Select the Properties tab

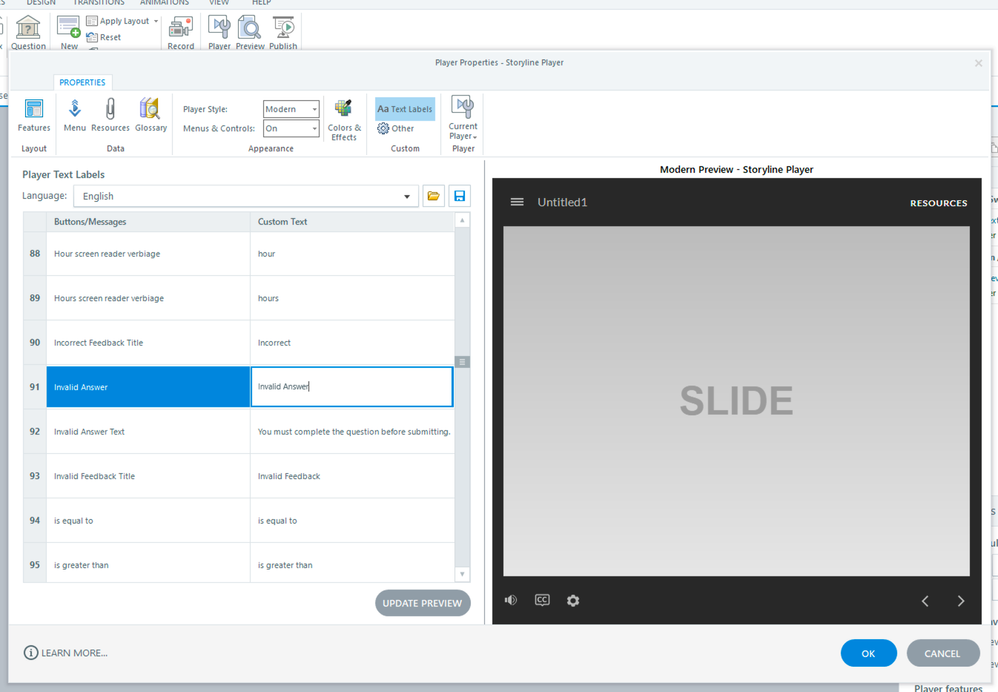pos(82,82)
